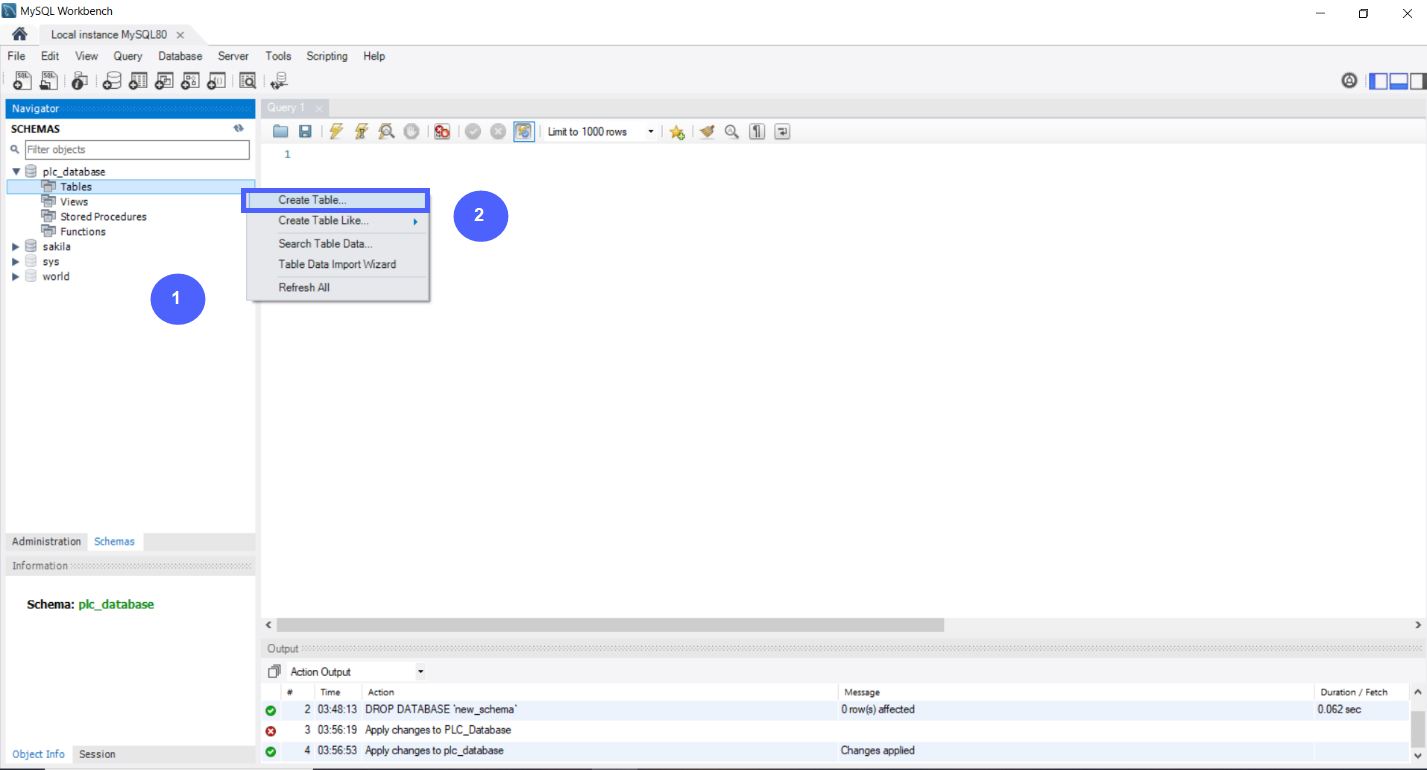Screen dimensions: 1427x770
Task: Open the Query menu
Action: coord(128,56)
